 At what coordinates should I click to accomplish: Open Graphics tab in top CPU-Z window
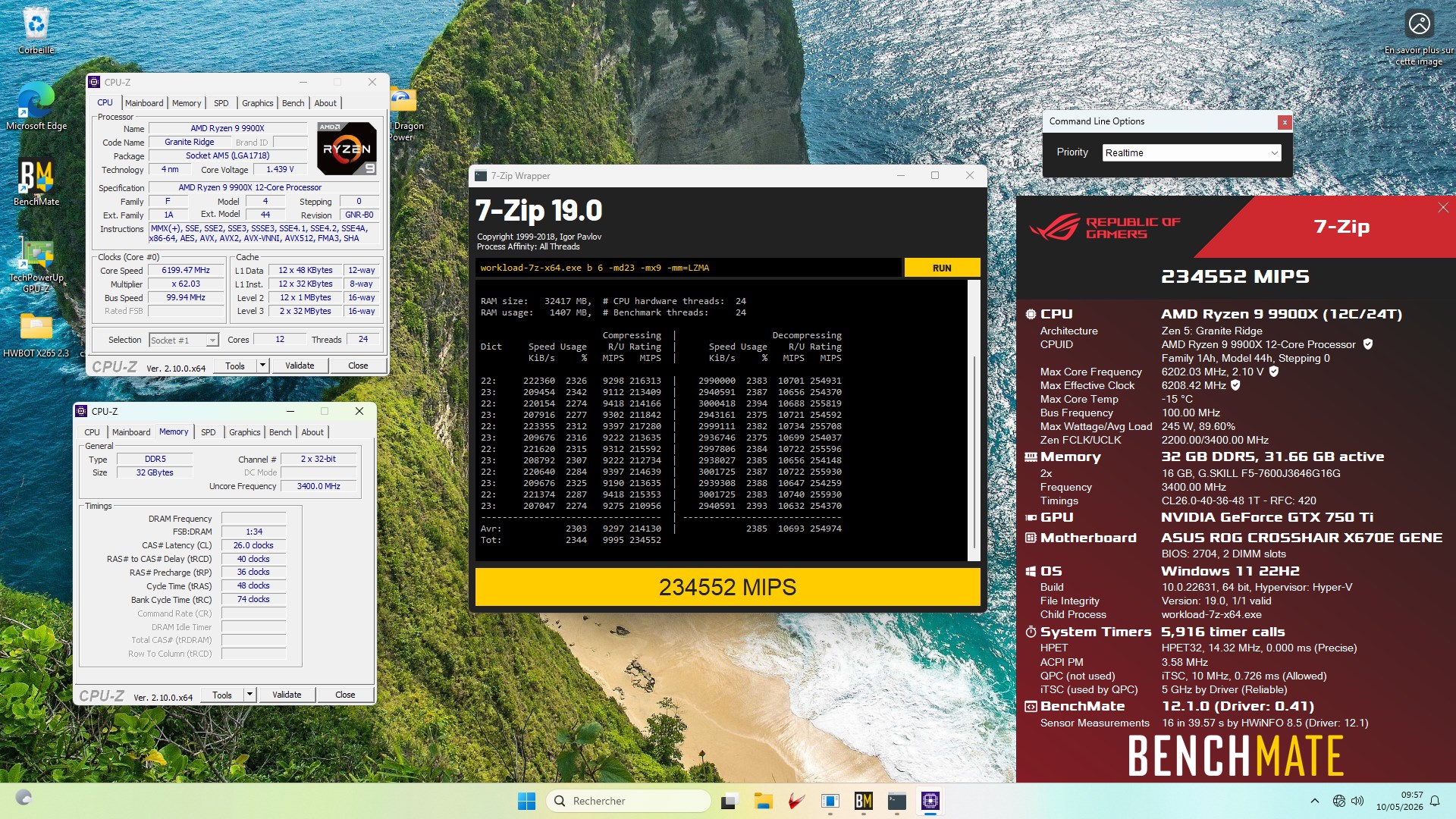258,103
